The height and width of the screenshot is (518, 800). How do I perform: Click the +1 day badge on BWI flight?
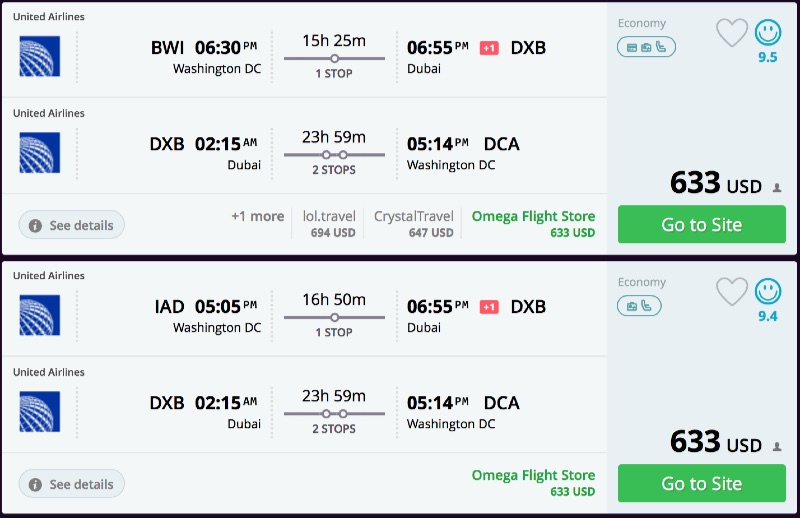489,48
